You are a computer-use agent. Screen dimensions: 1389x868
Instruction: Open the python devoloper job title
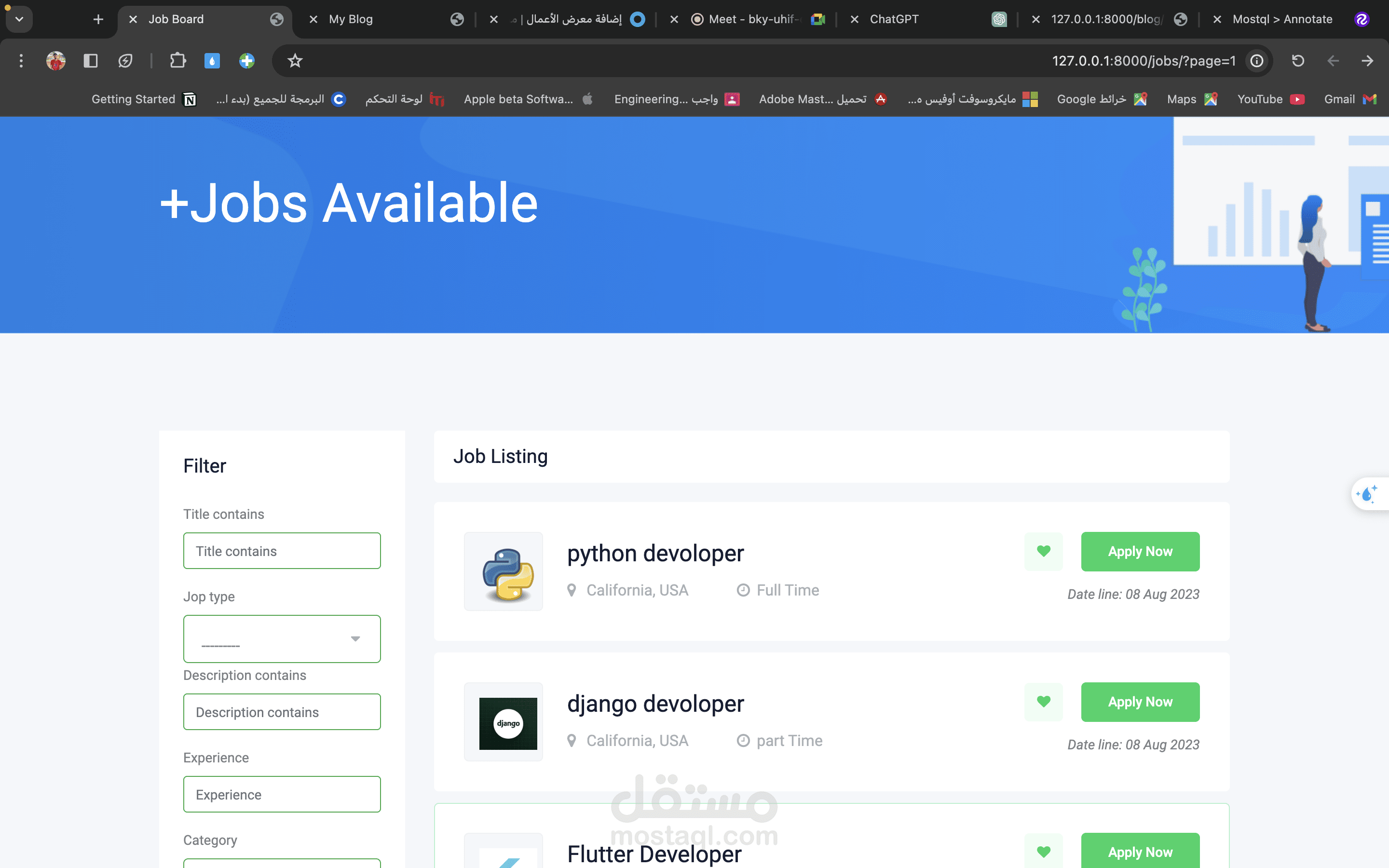(x=655, y=554)
